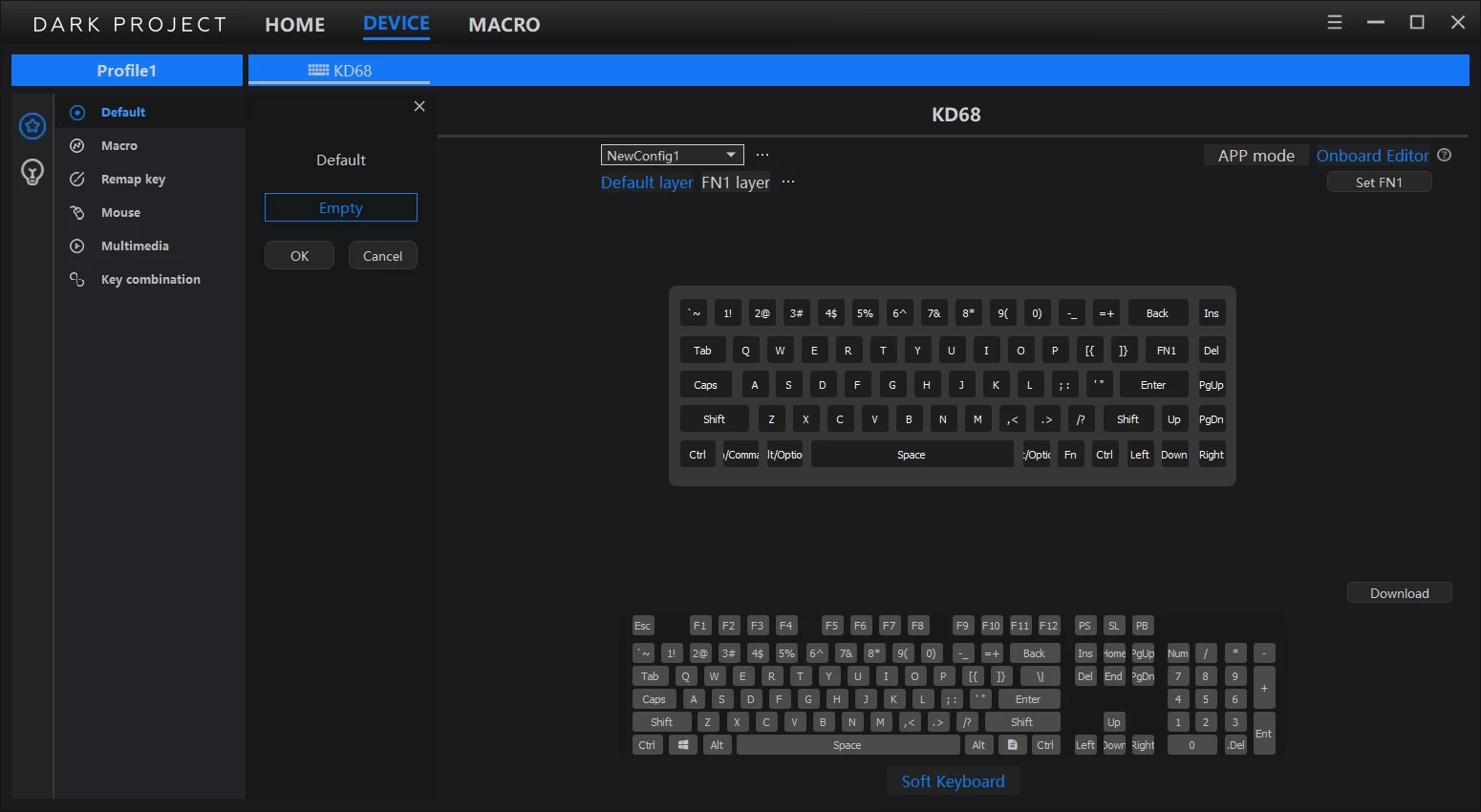Click the Mouse category icon
Image resolution: width=1481 pixels, height=812 pixels.
(x=77, y=212)
